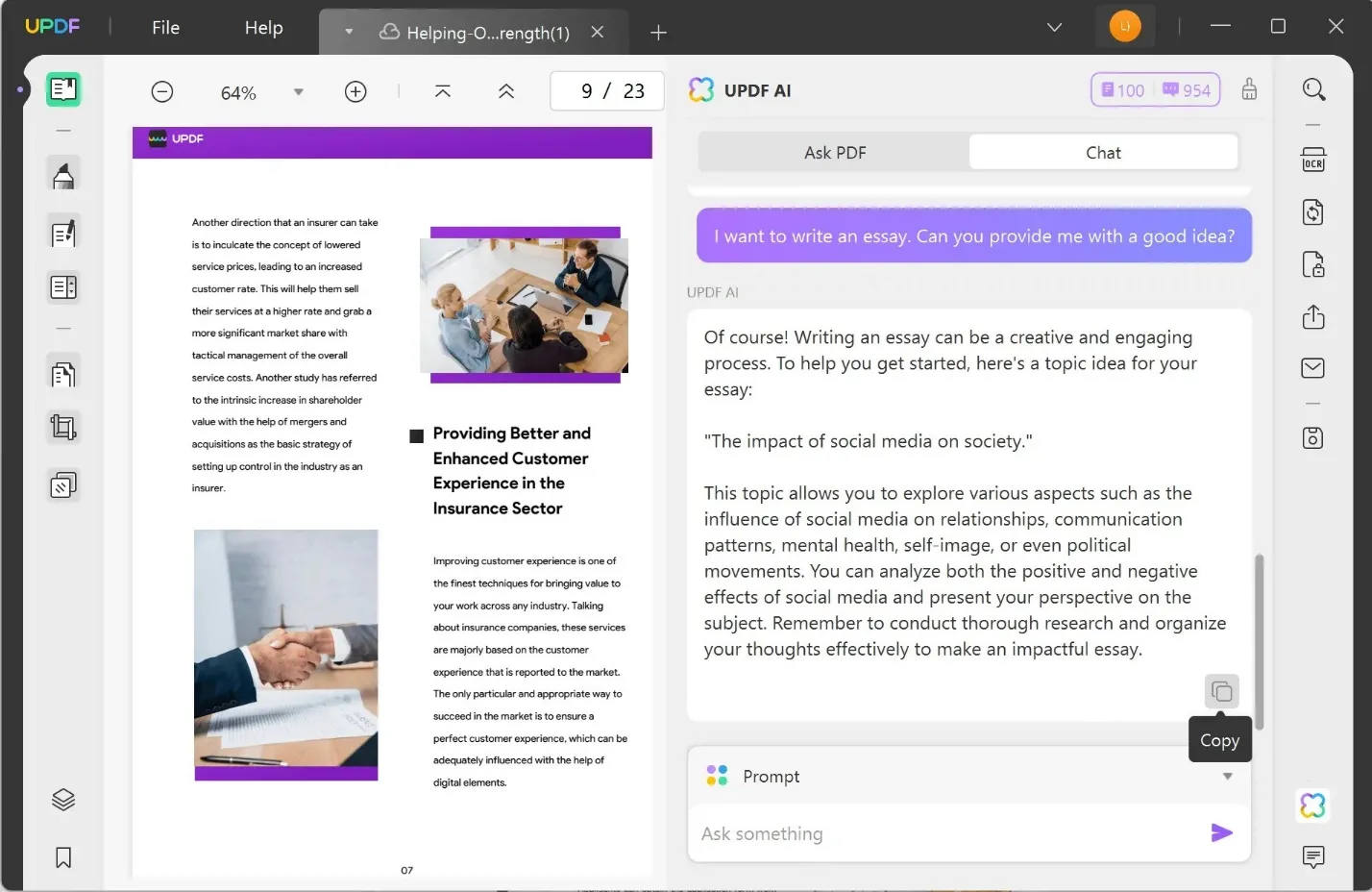The width and height of the screenshot is (1372, 892).
Task: Open the Watermark and background tool
Action: (63, 485)
